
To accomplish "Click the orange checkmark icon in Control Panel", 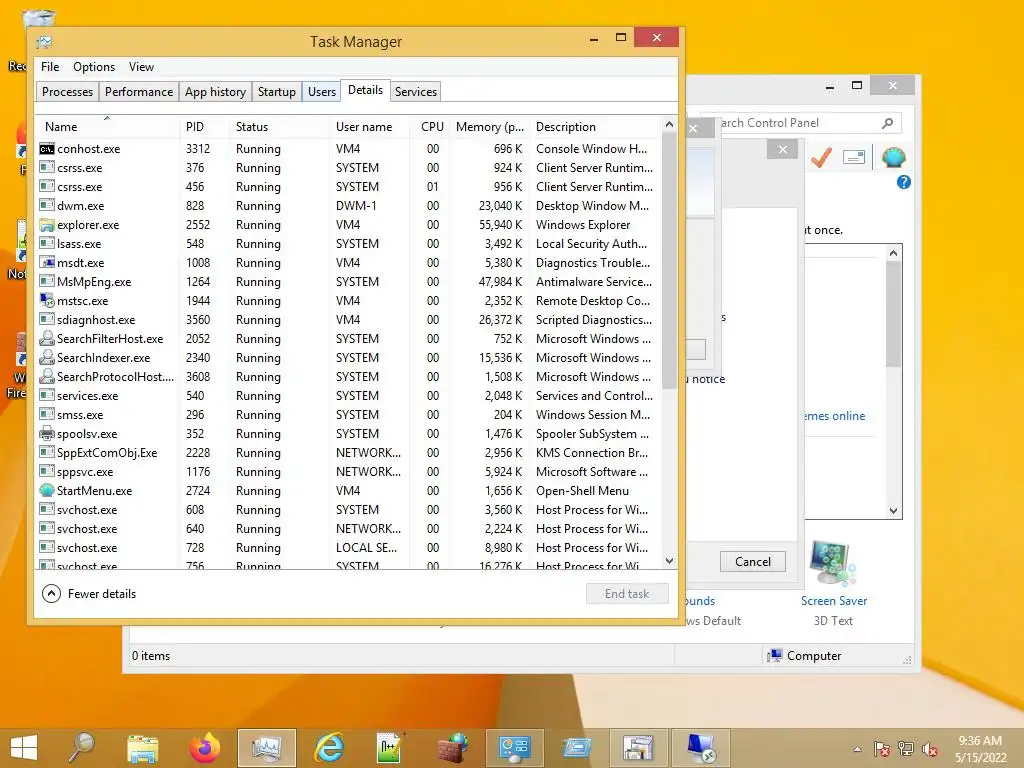I will pyautogui.click(x=821, y=157).
